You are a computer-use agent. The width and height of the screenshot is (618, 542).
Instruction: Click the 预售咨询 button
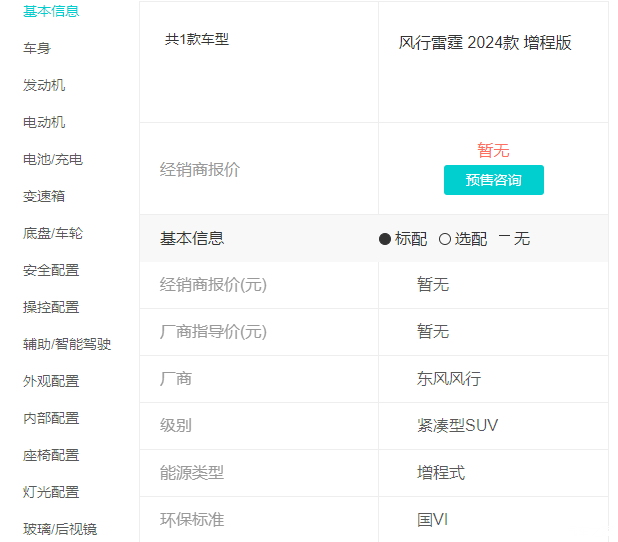tap(493, 180)
